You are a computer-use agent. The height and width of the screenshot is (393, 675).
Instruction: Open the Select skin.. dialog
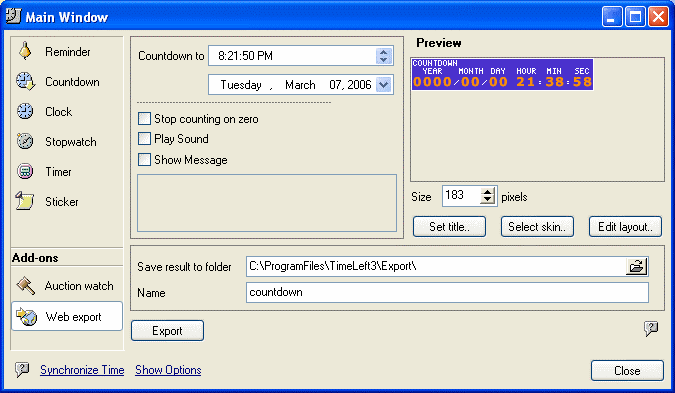(537, 226)
